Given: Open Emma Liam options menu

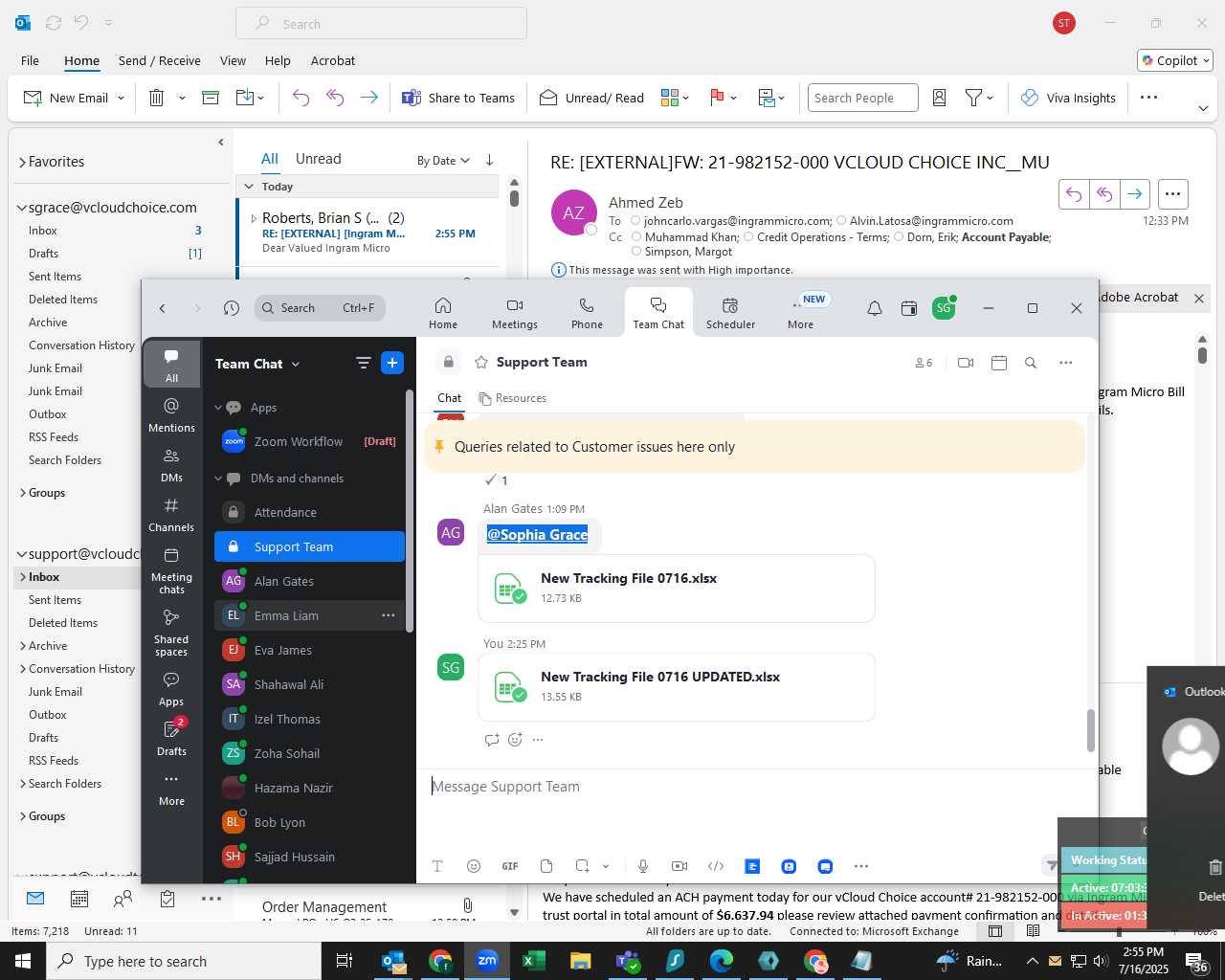Looking at the screenshot, I should (x=388, y=615).
